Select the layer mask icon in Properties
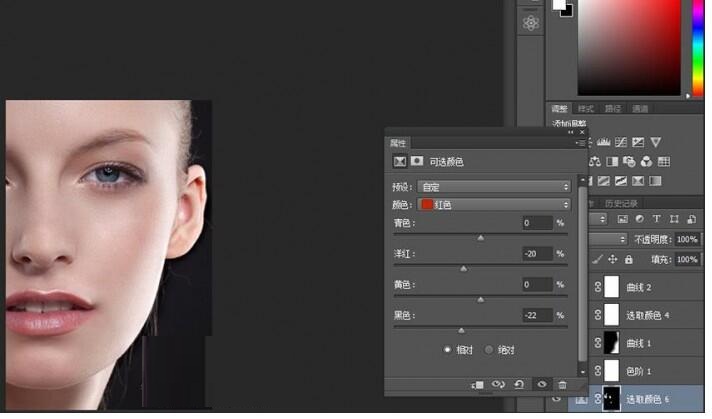Image resolution: width=712 pixels, height=419 pixels. 416,161
